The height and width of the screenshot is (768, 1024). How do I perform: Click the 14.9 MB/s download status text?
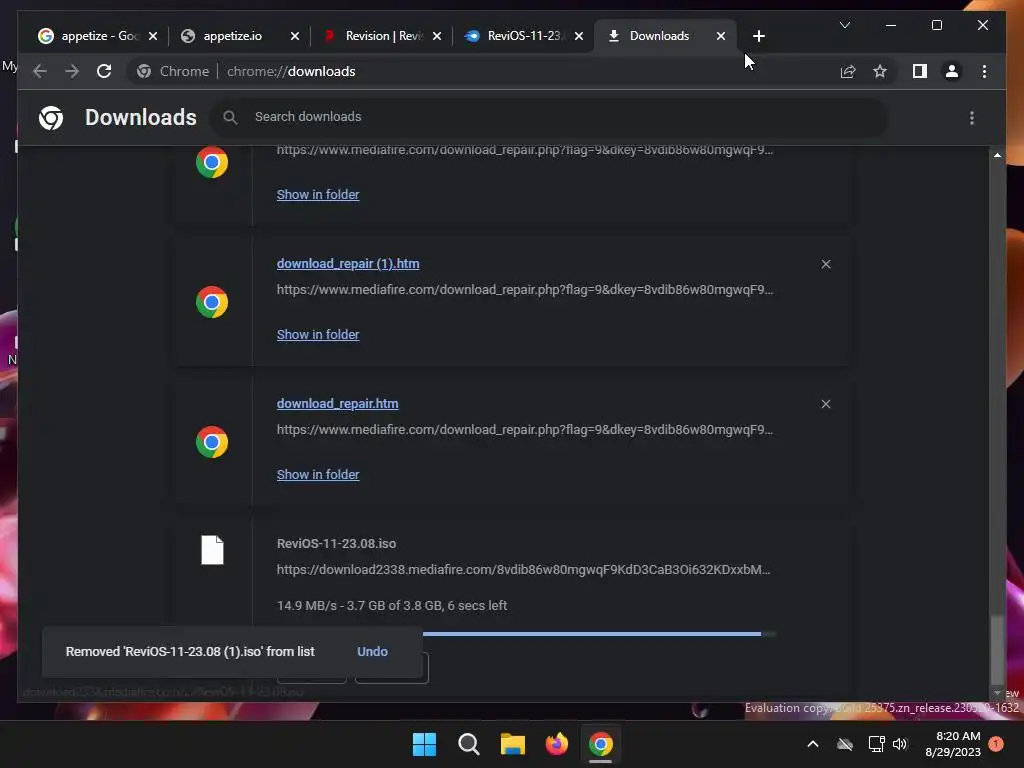click(392, 606)
